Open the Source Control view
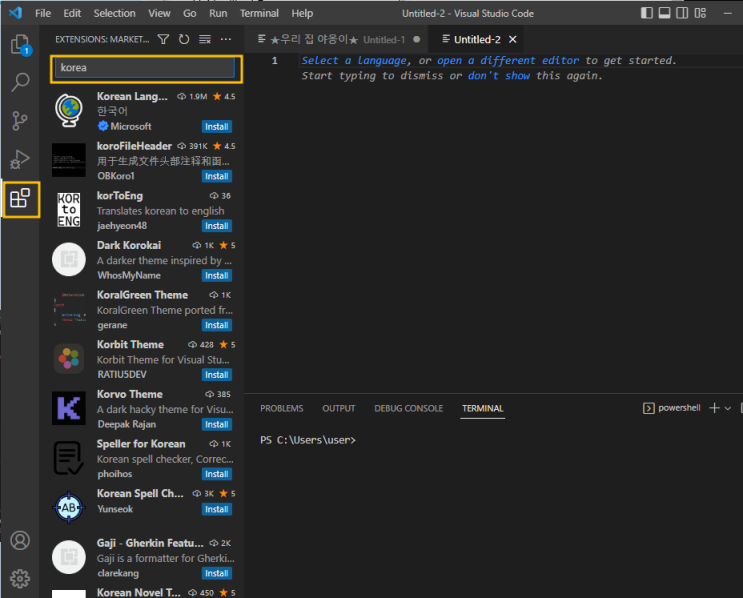This screenshot has height=598, width=743. (20, 121)
